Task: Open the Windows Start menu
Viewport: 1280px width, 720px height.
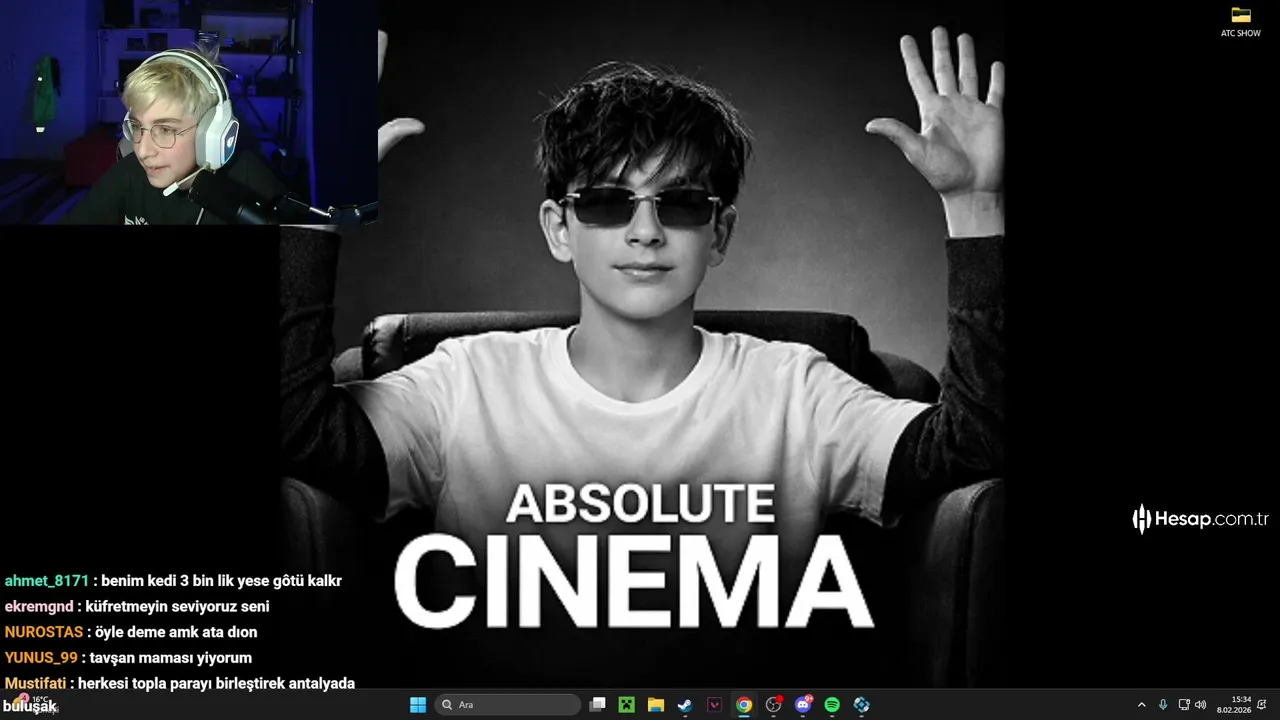Action: click(x=418, y=705)
